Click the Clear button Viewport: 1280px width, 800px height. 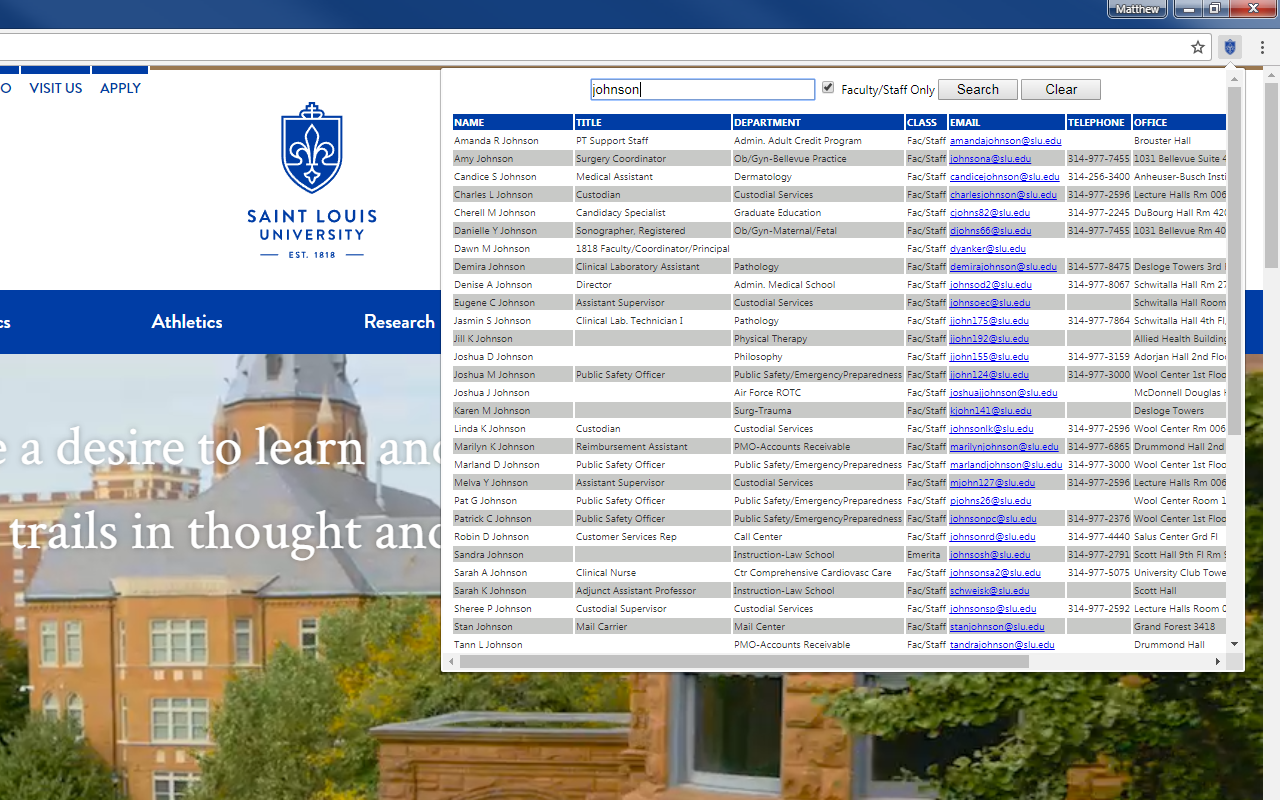tap(1061, 89)
